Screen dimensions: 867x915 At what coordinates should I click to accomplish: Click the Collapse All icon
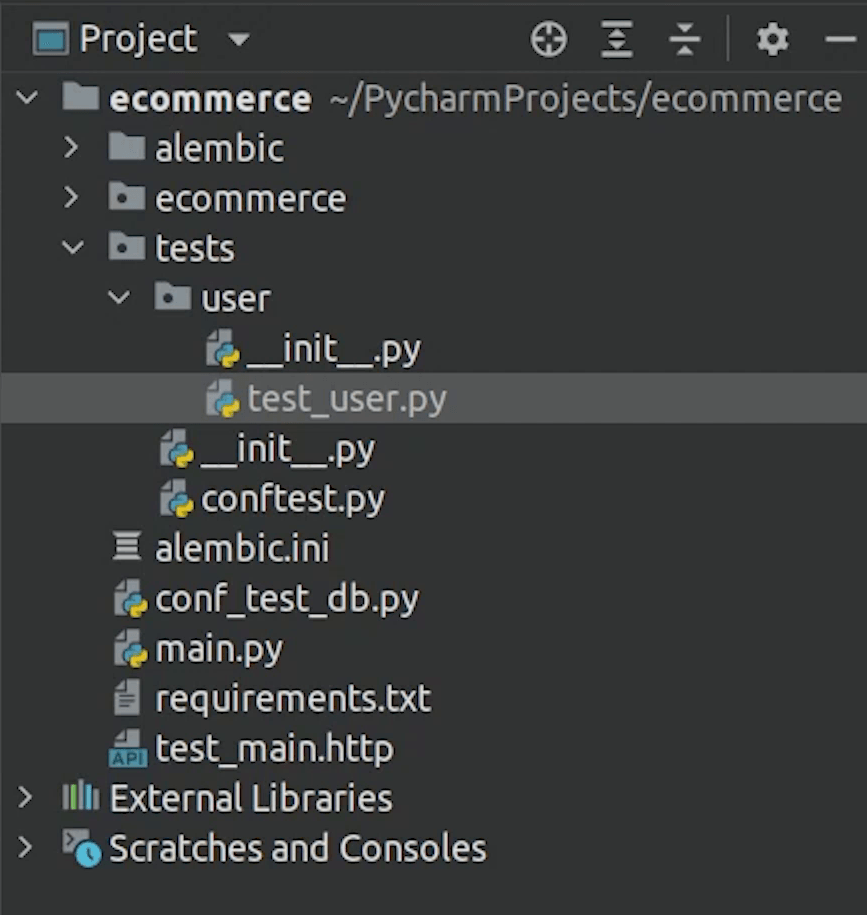(x=685, y=40)
